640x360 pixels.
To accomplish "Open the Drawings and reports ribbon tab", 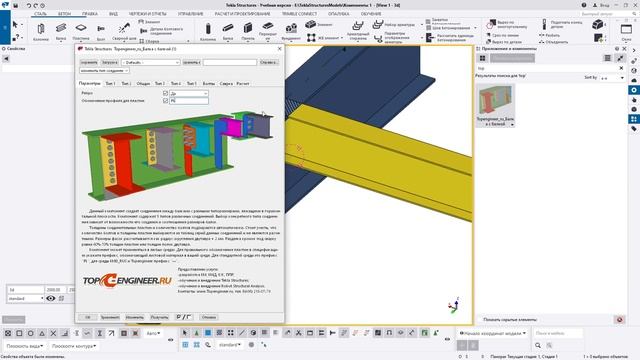I will tap(147, 14).
